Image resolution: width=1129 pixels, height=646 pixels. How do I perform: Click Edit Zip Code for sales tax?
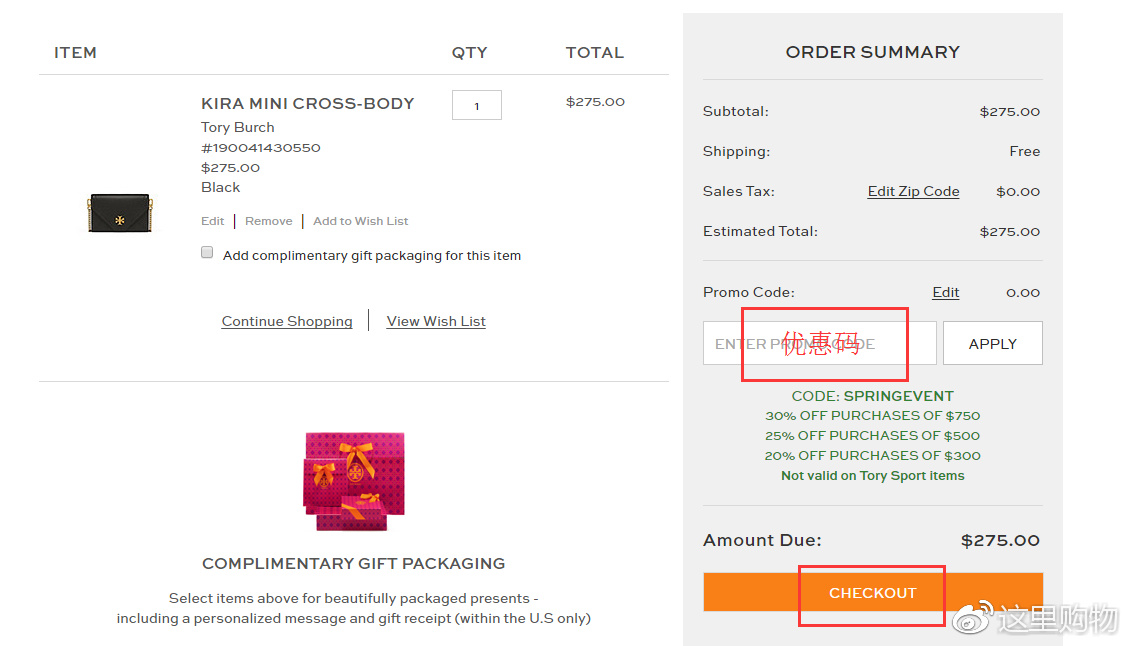(x=913, y=191)
